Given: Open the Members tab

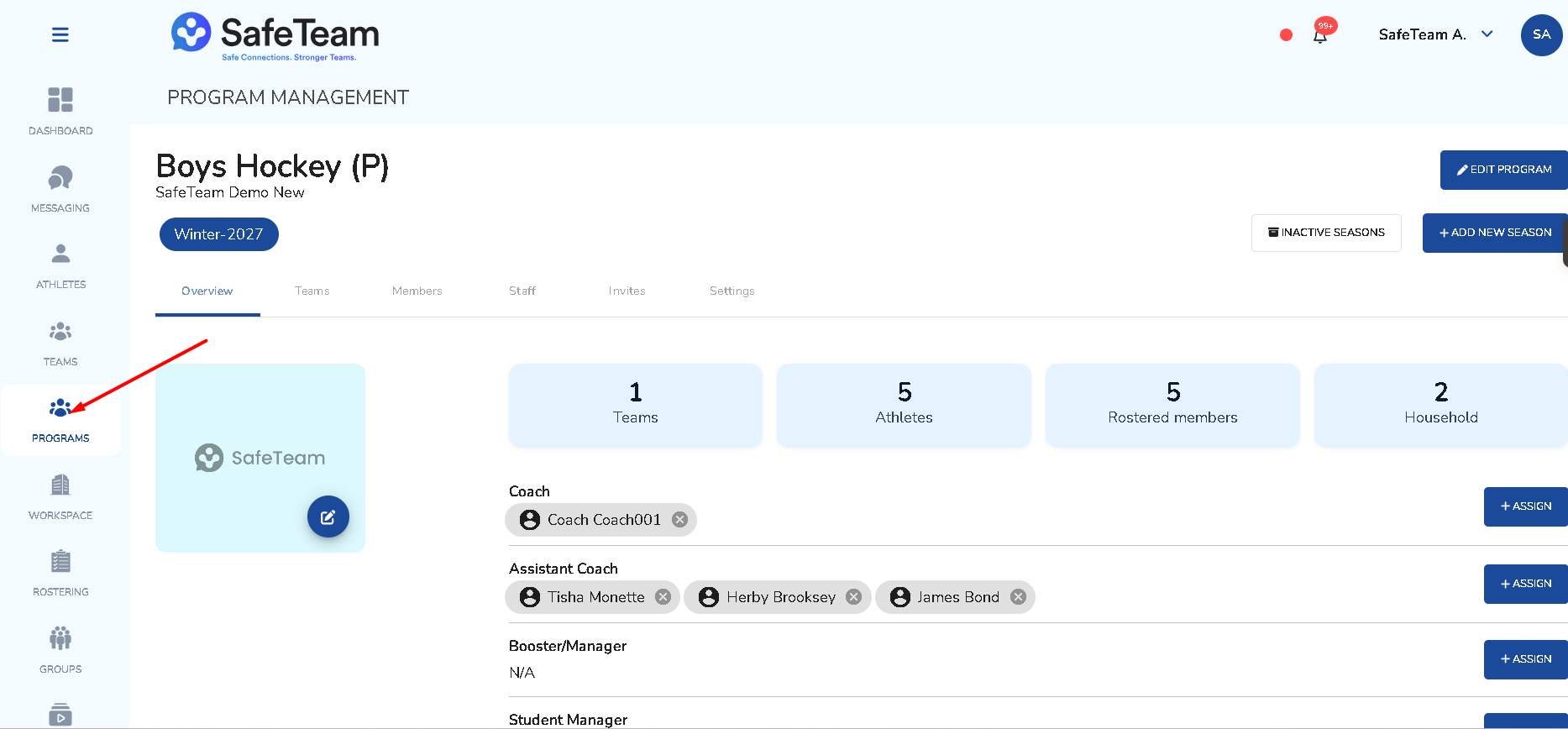Looking at the screenshot, I should coord(417,291).
